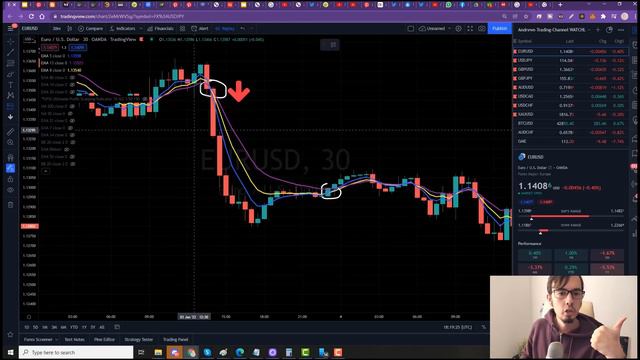Viewport: 640px width, 360px height.
Task: Open the Indicators dialog
Action: [122, 29]
